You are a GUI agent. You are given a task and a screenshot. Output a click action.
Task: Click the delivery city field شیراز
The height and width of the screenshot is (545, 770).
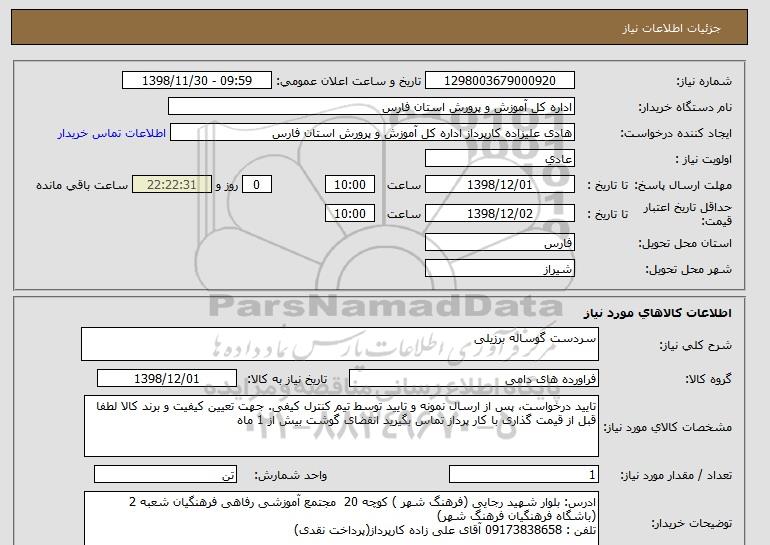[499, 269]
